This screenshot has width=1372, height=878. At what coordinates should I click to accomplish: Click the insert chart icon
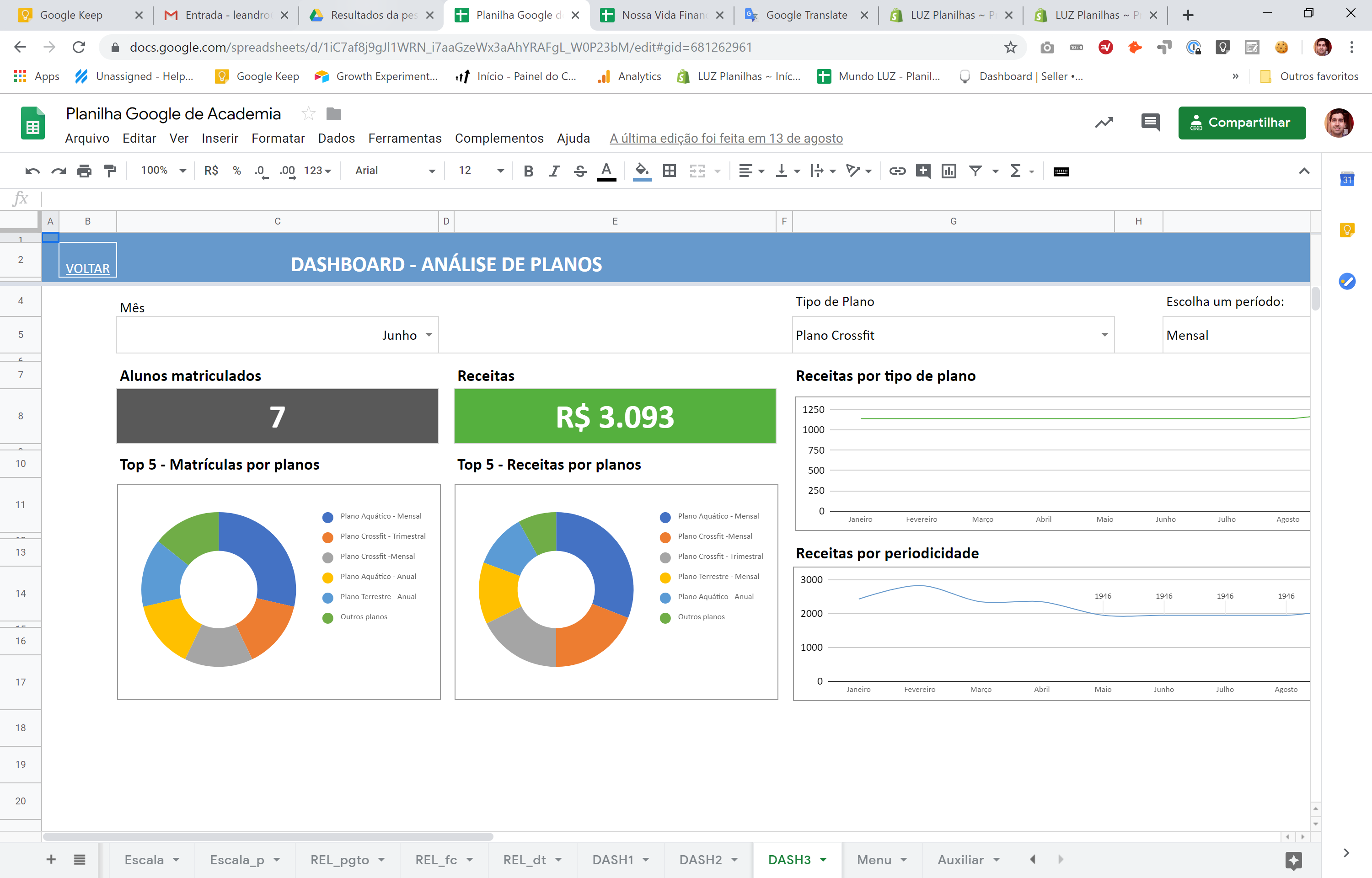click(949, 171)
